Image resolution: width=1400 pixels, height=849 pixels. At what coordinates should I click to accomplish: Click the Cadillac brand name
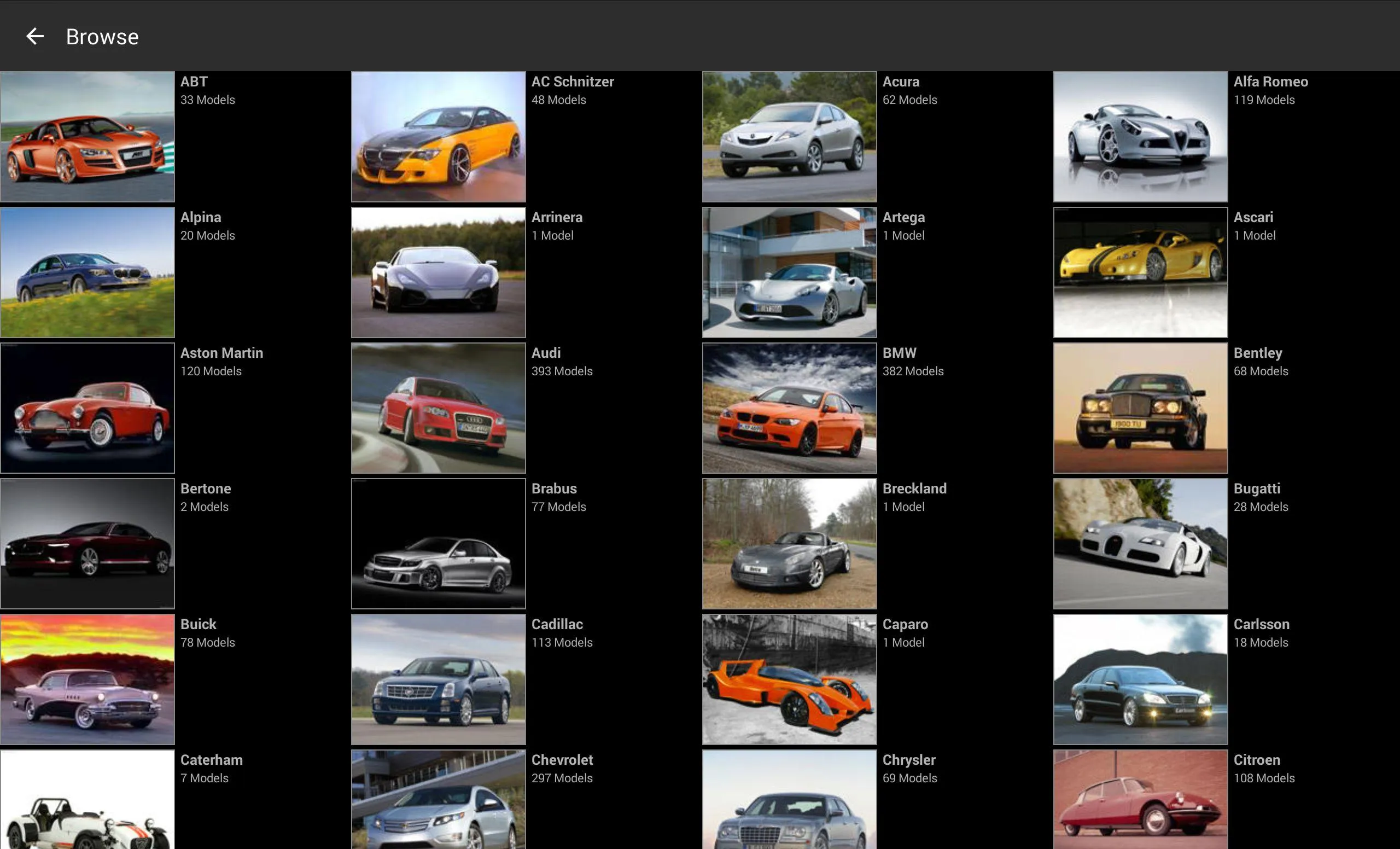(557, 625)
